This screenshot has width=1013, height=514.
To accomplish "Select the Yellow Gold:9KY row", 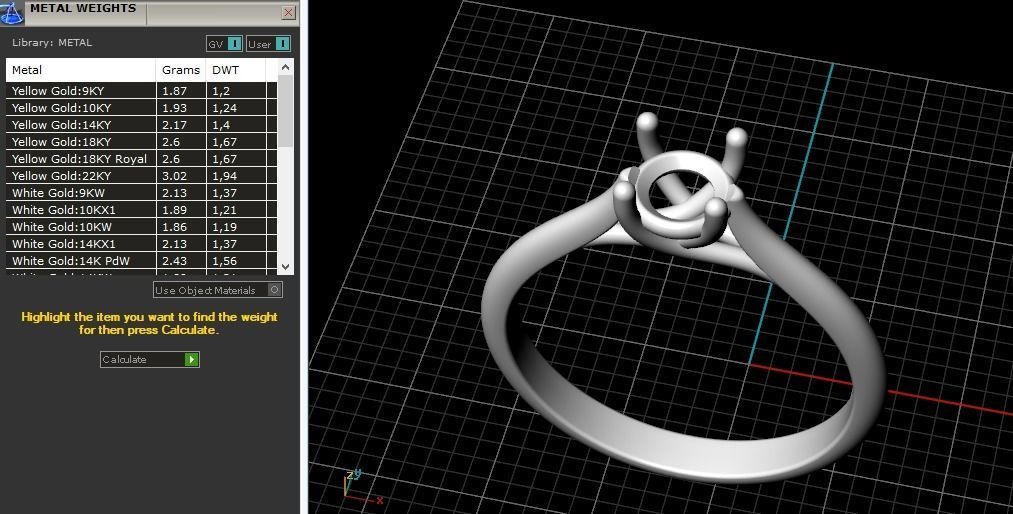I will tap(141, 90).
